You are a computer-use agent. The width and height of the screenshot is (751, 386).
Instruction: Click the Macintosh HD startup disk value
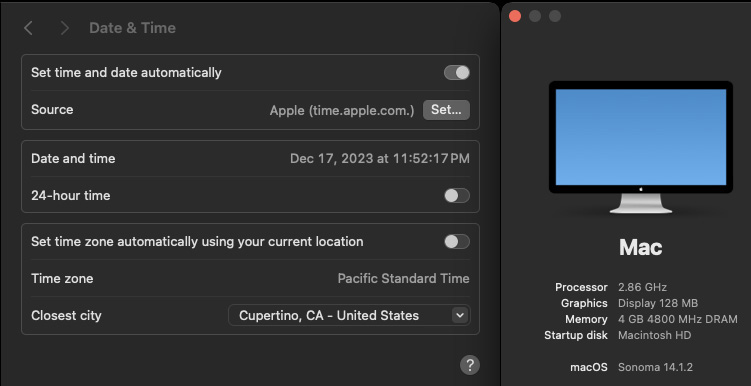click(654, 335)
